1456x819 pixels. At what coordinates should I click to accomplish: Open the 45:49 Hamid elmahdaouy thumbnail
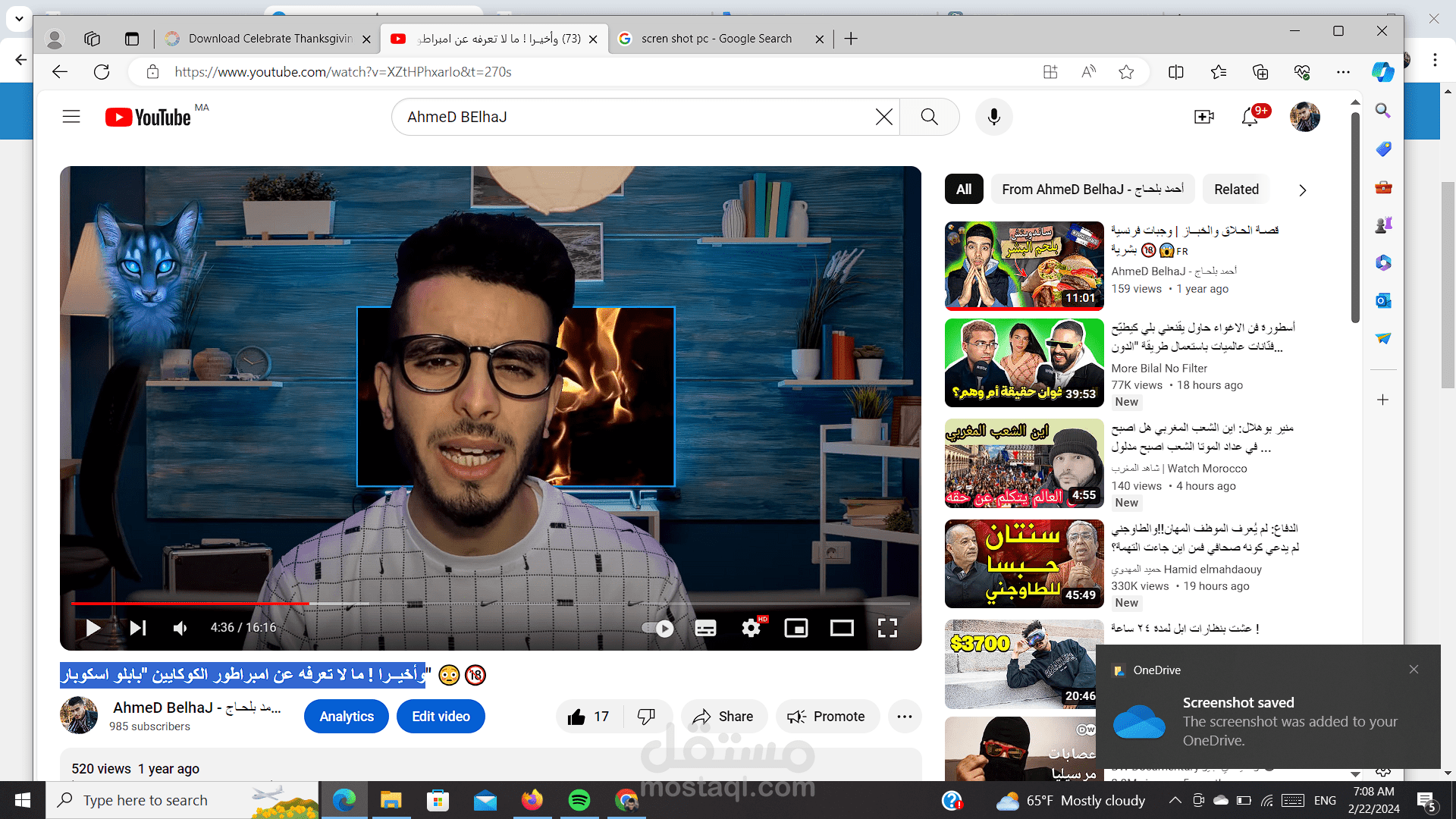(1024, 563)
